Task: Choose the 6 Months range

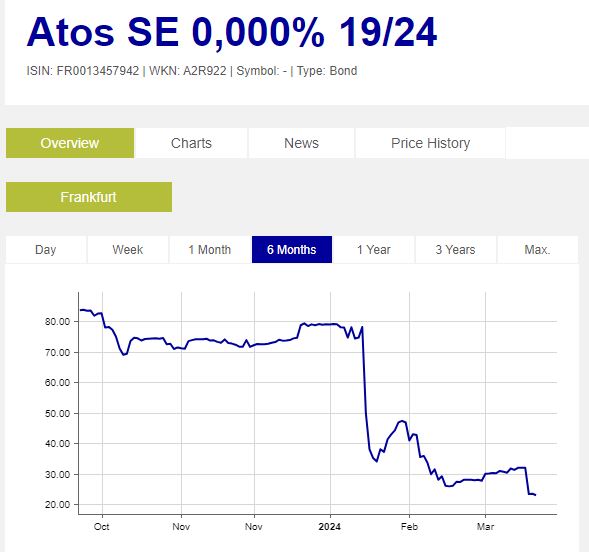Action: [292, 250]
